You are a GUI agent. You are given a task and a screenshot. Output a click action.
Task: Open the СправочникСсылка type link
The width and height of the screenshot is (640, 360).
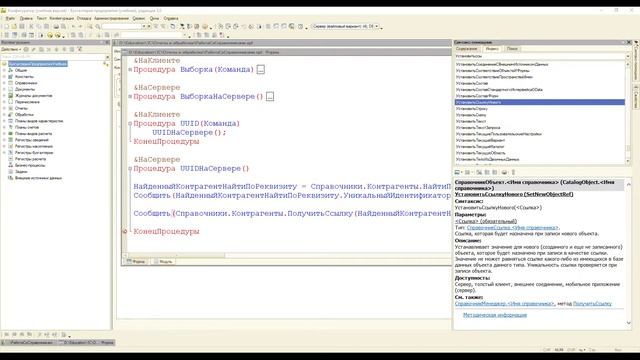[x=513, y=228]
